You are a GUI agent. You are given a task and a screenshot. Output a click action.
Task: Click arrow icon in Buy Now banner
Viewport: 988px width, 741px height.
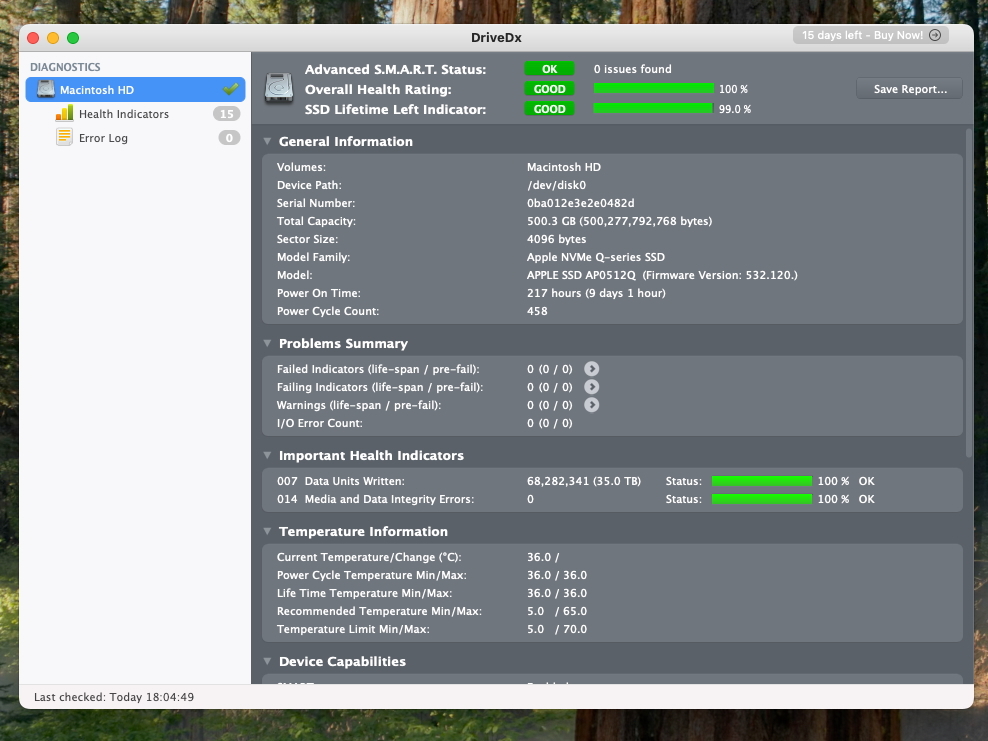(x=935, y=35)
